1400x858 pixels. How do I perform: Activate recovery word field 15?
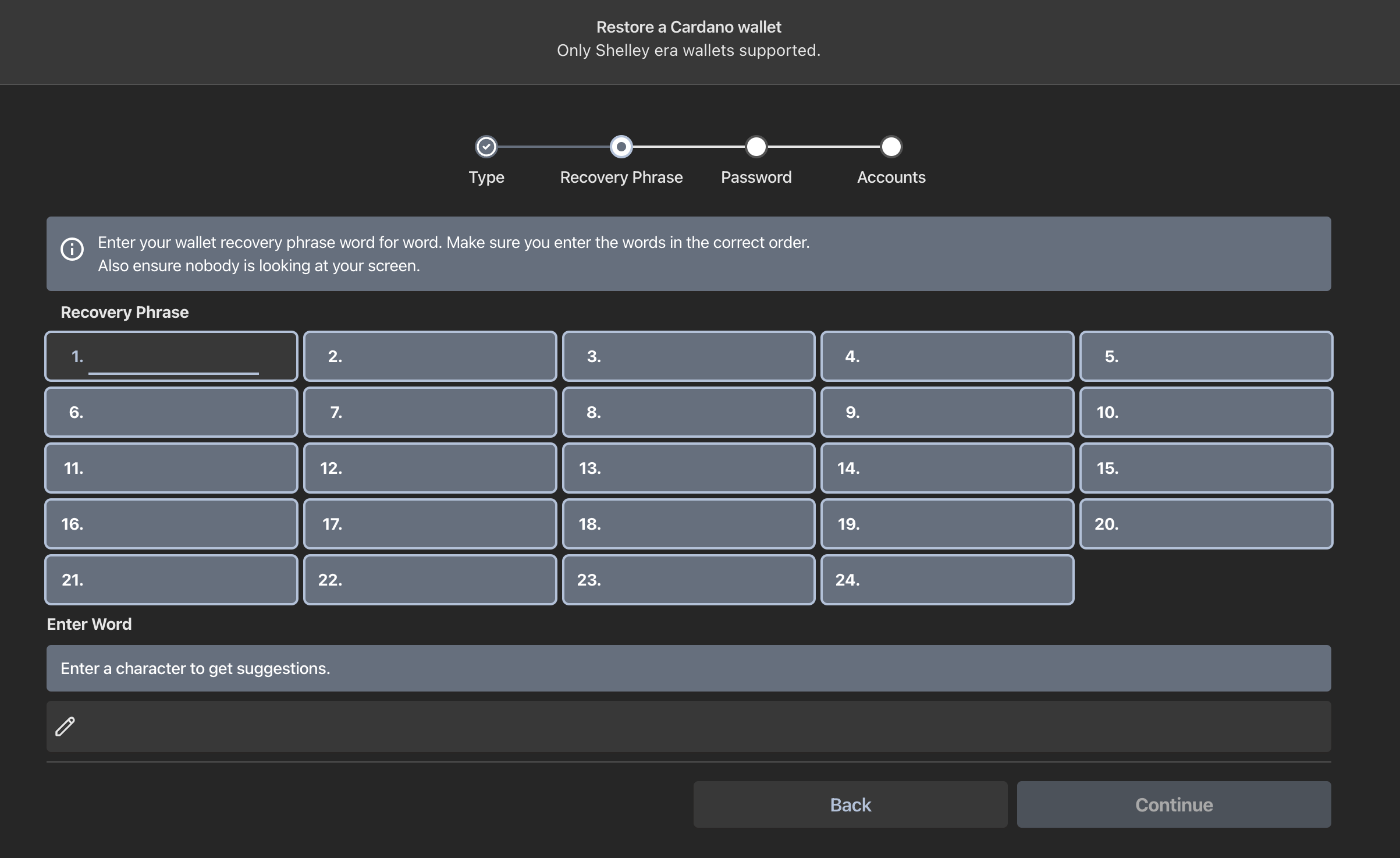point(1206,468)
